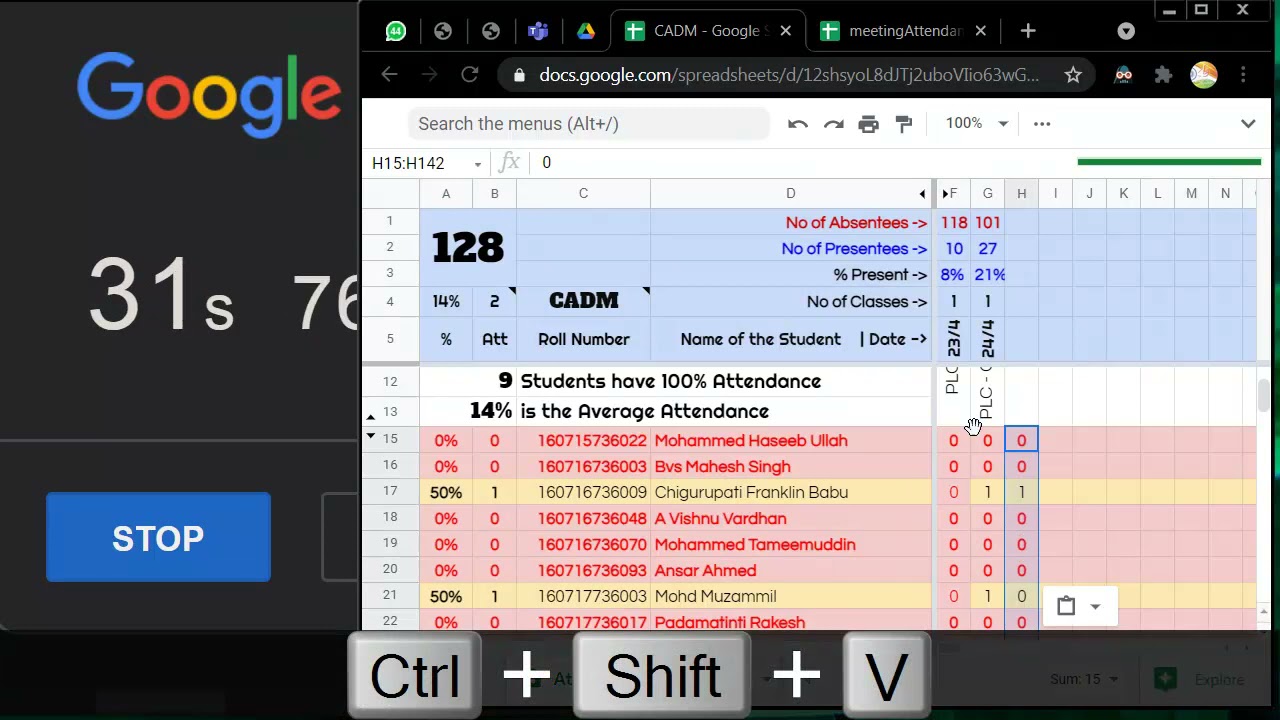The image size is (1280, 720).
Task: Click the large 128 cell
Action: (468, 248)
